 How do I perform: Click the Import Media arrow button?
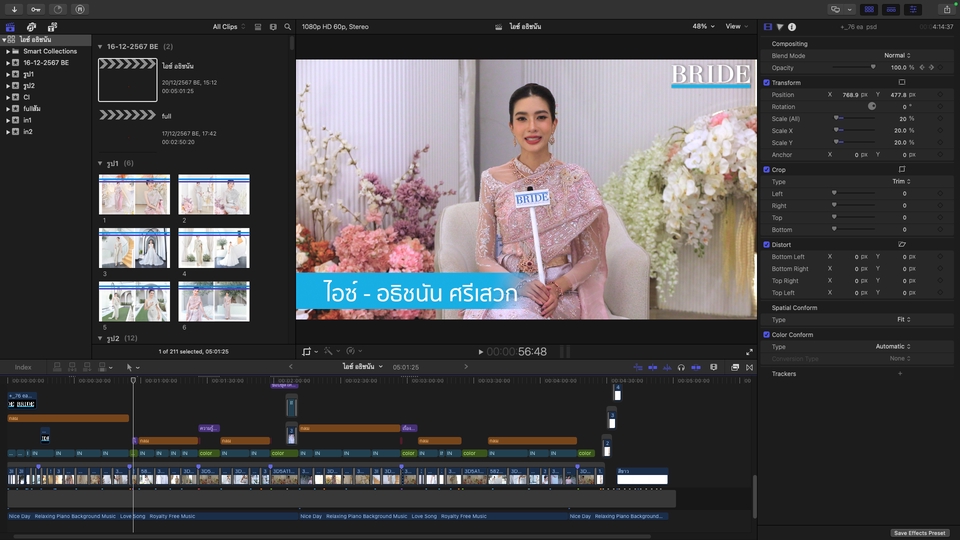tap(14, 9)
